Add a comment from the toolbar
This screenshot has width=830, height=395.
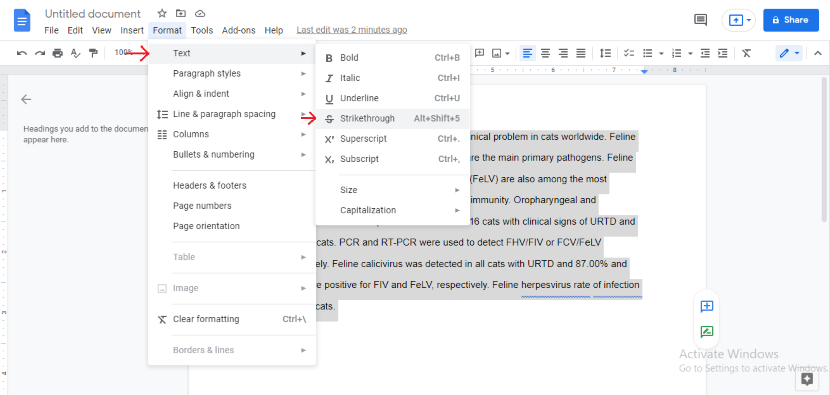(480, 53)
